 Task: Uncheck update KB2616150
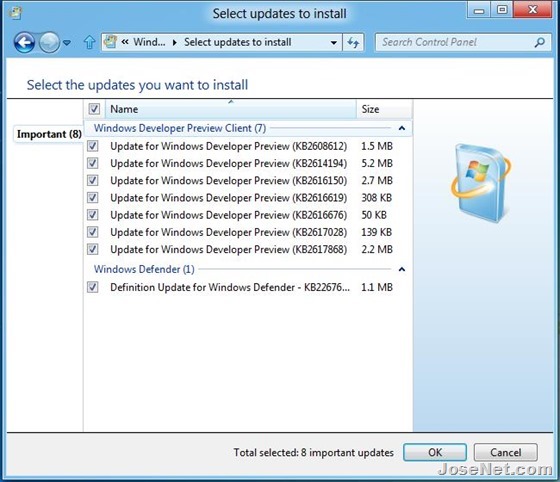coord(92,180)
